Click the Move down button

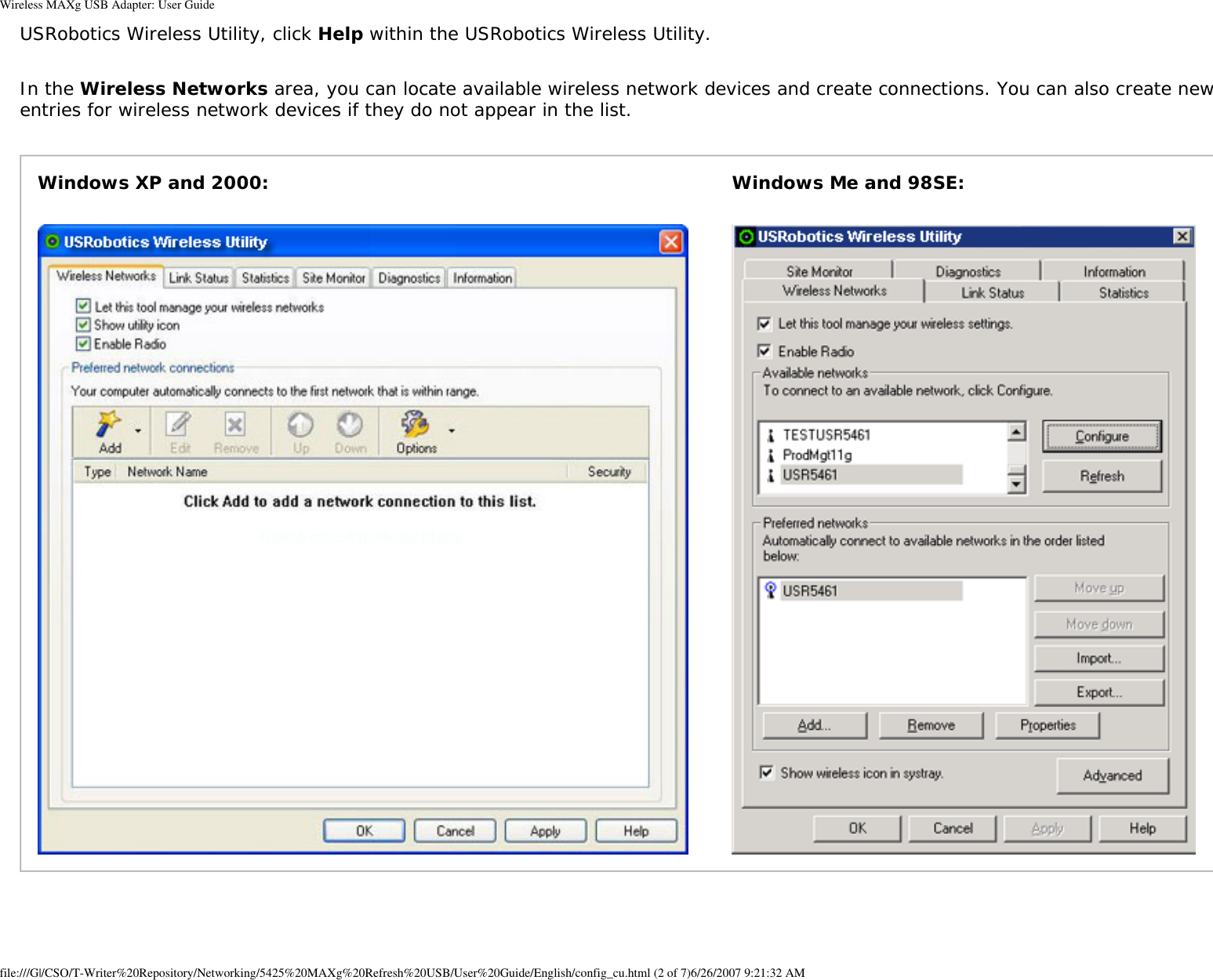[1099, 624]
